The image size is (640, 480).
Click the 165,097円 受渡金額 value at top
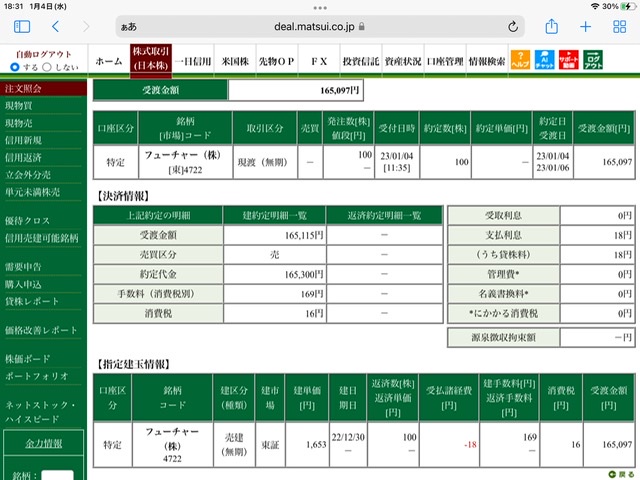coord(339,90)
